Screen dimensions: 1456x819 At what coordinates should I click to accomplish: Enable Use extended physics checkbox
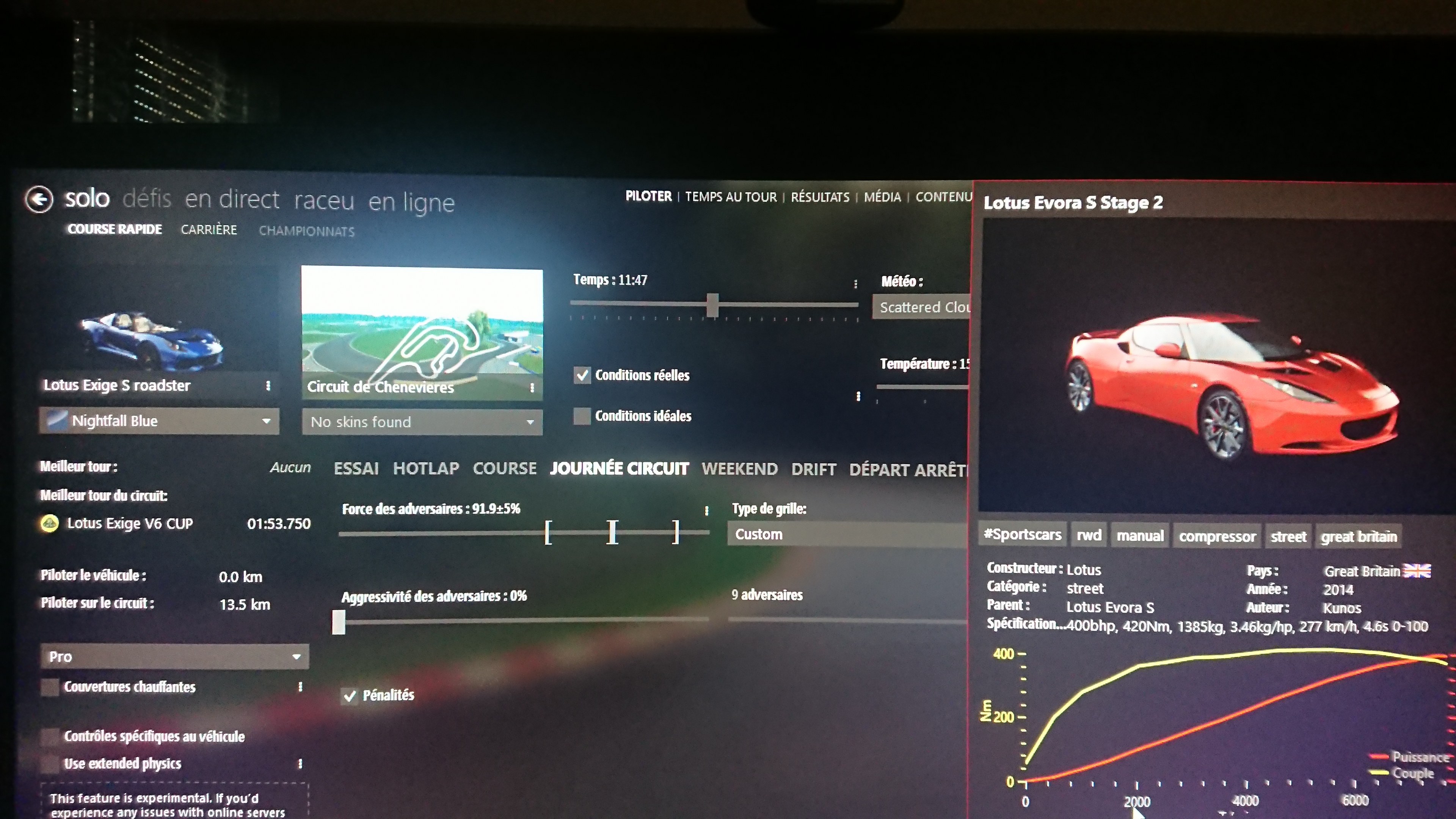50,764
